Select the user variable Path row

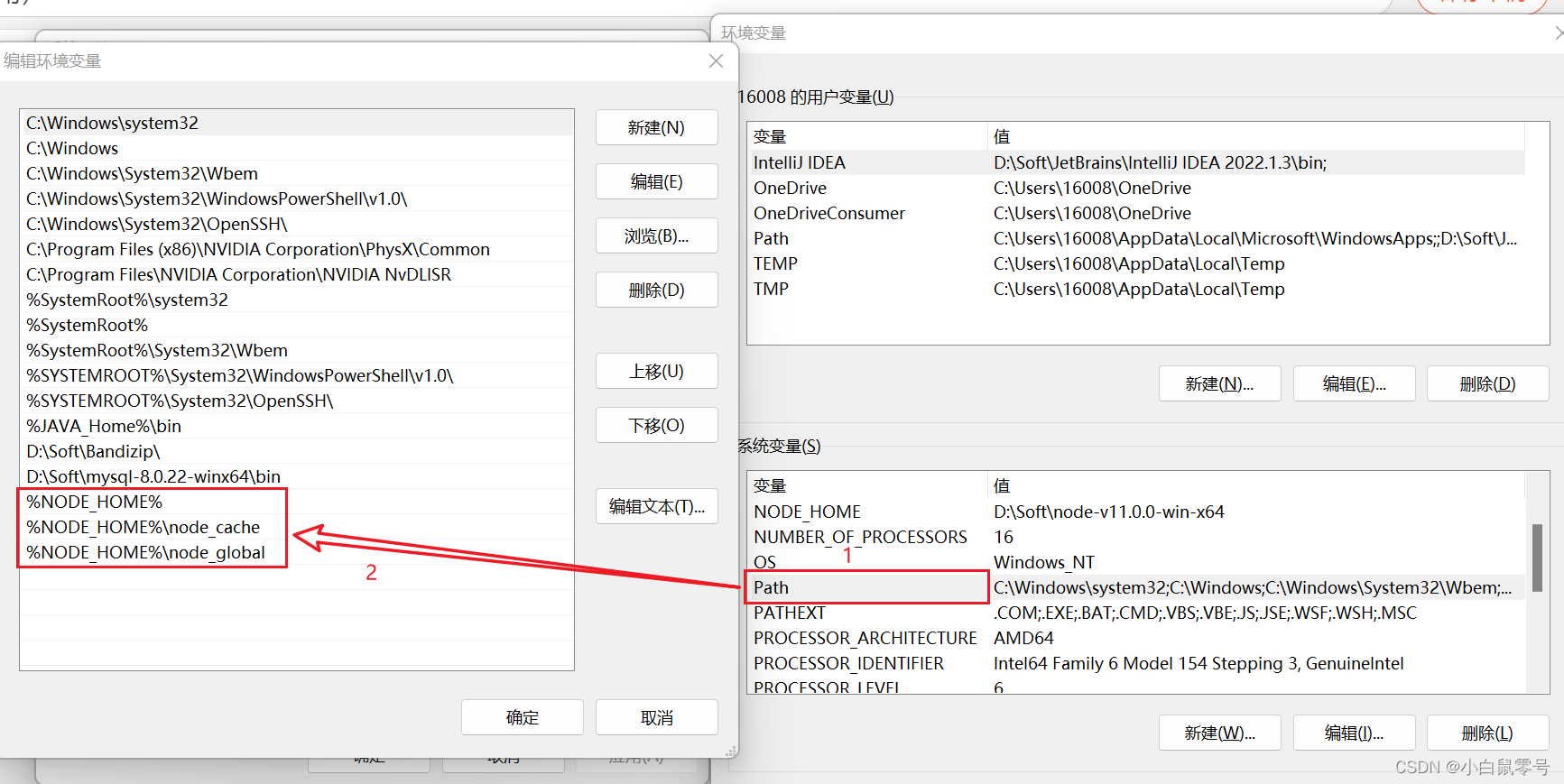coord(1137,238)
